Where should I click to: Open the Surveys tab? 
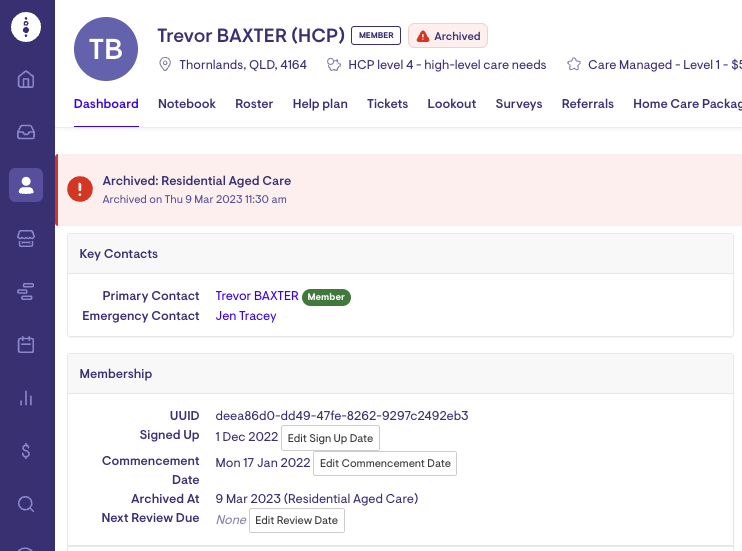tap(518, 104)
